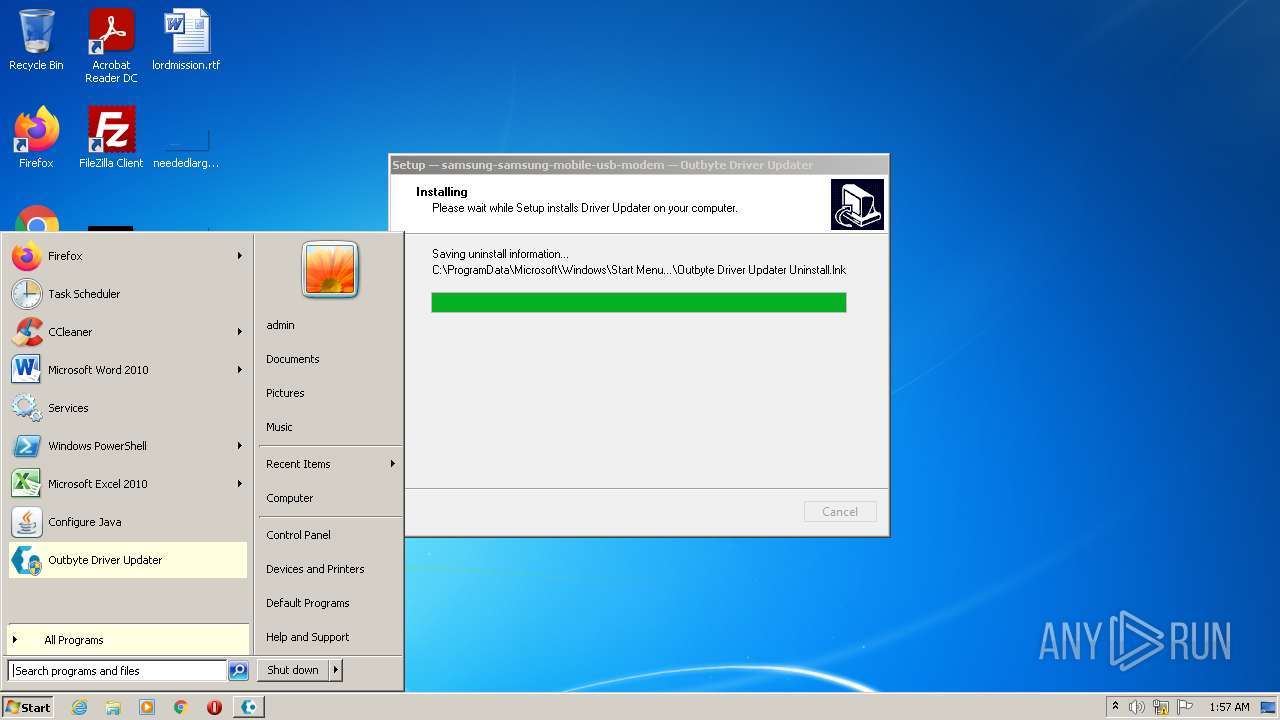Click the Setup installer icon in dialog header

[x=857, y=204]
